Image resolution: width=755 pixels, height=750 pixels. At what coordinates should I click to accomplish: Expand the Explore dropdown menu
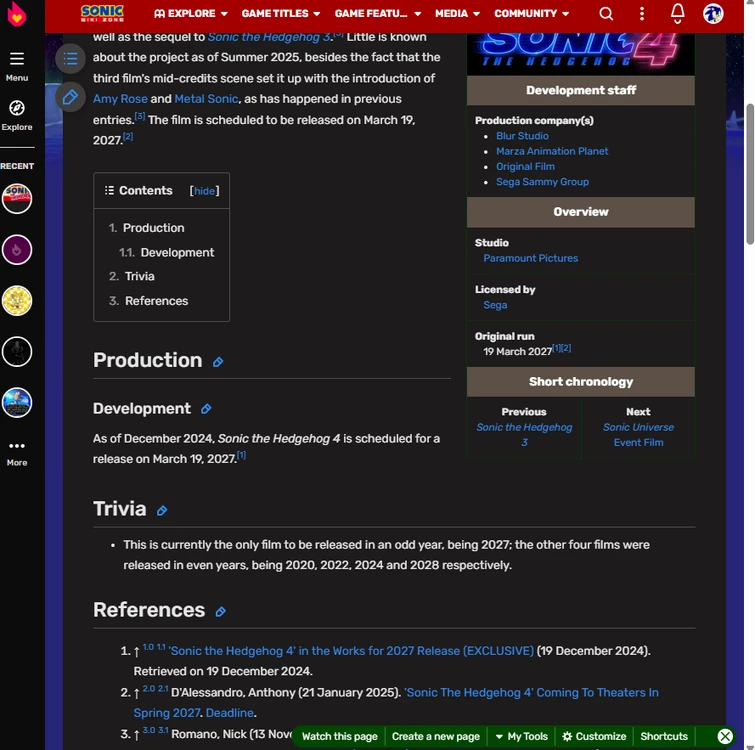191,13
